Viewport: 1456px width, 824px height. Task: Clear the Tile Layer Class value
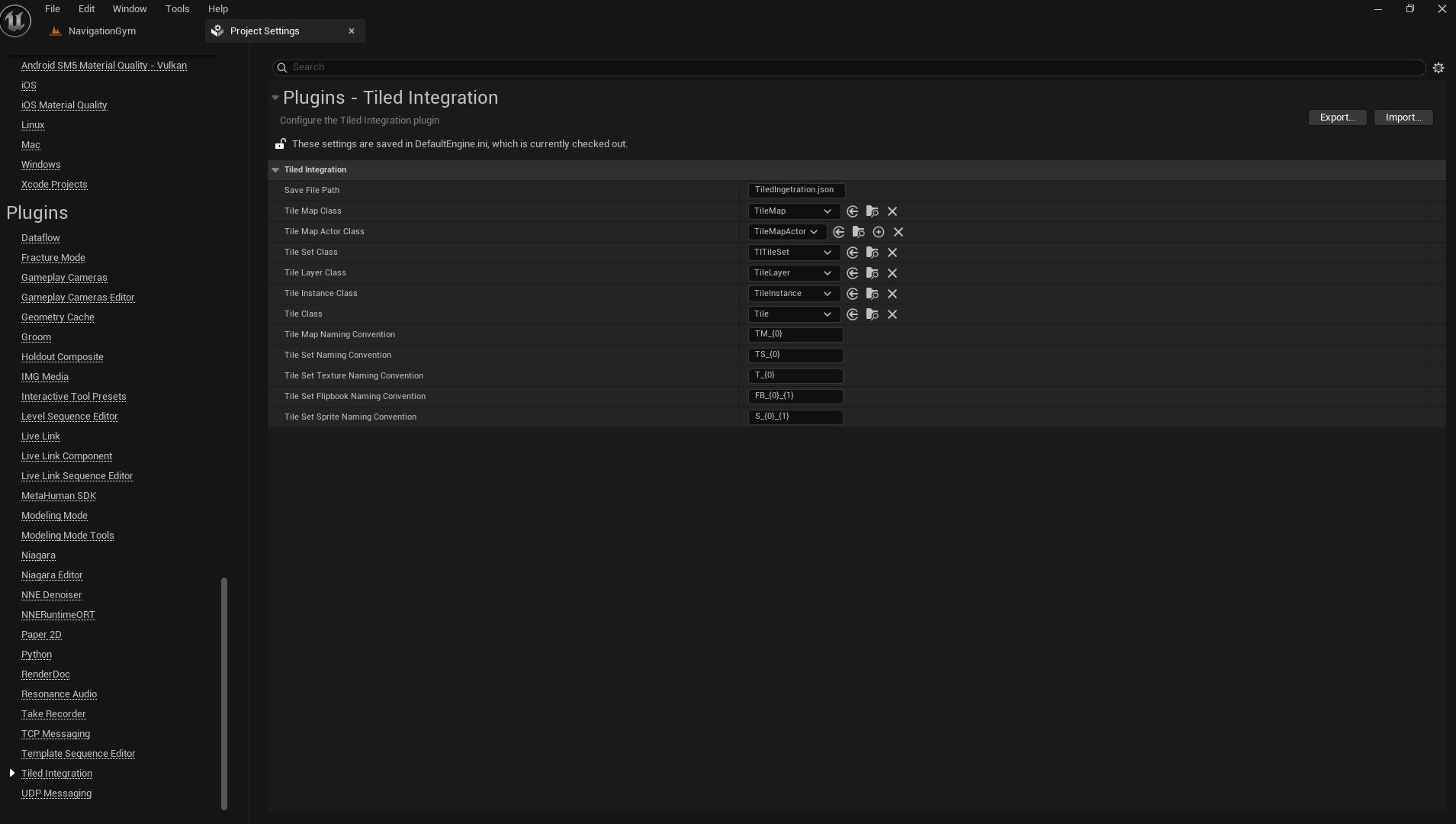[892, 273]
